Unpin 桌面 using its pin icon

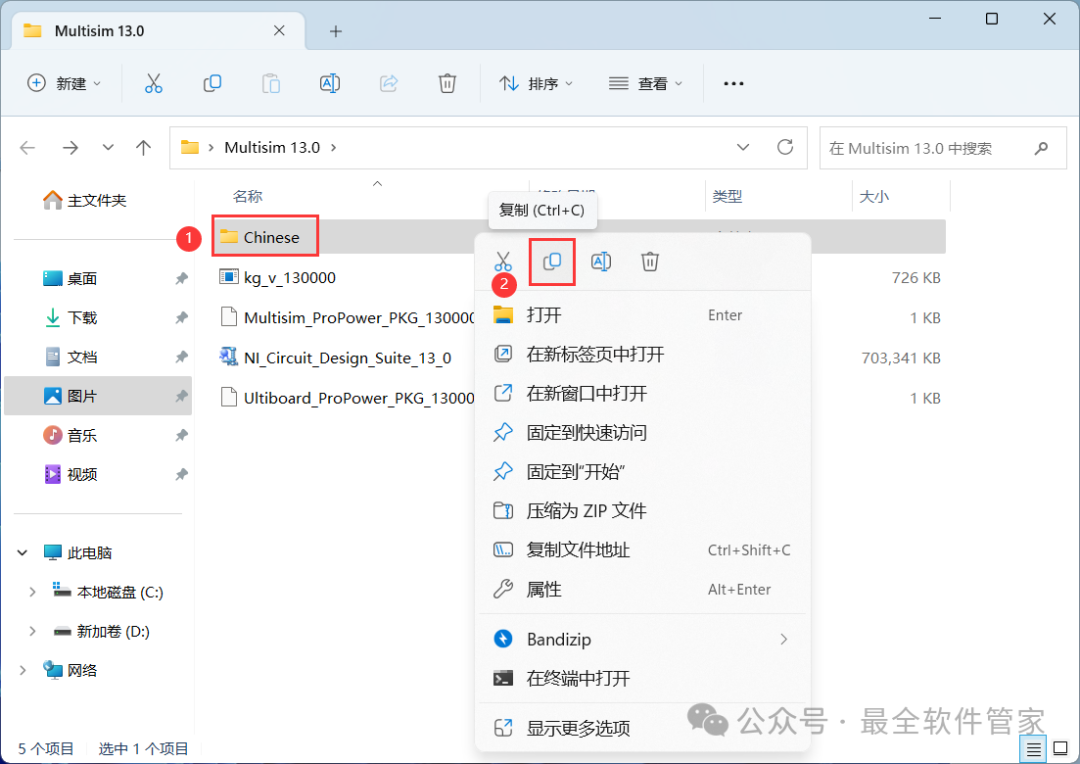click(x=181, y=278)
